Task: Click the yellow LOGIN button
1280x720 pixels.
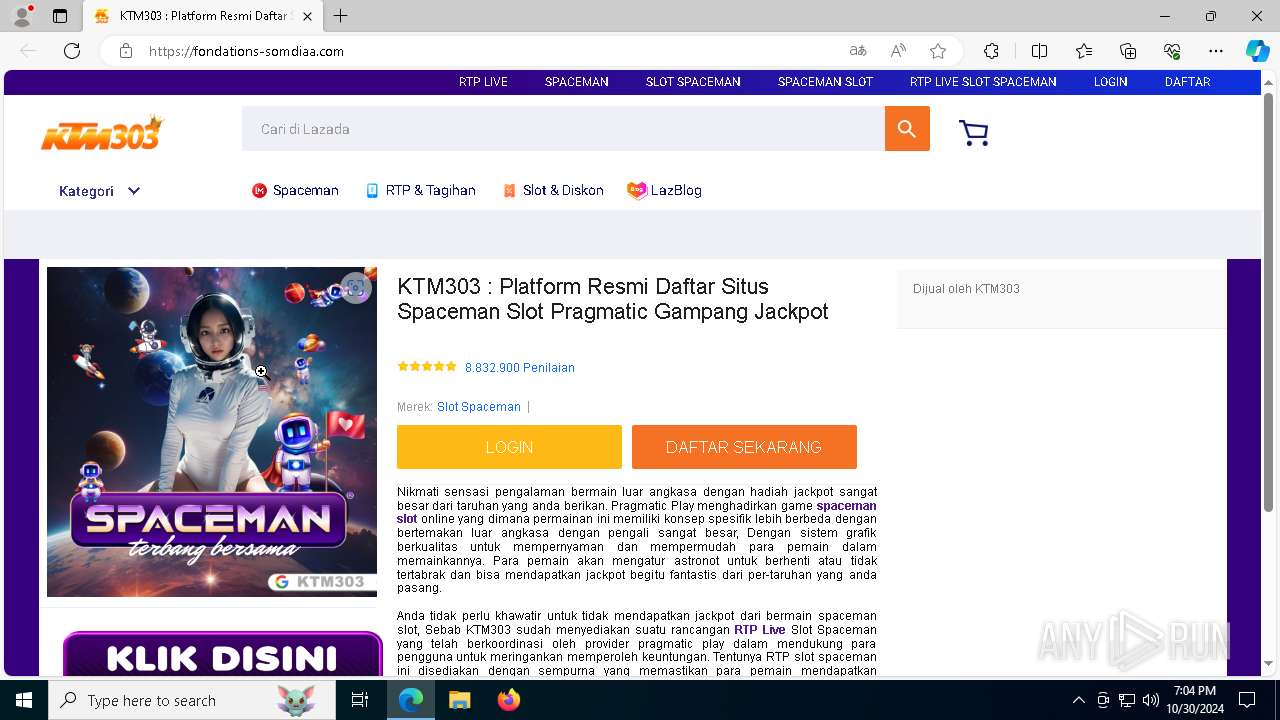Action: (x=509, y=447)
